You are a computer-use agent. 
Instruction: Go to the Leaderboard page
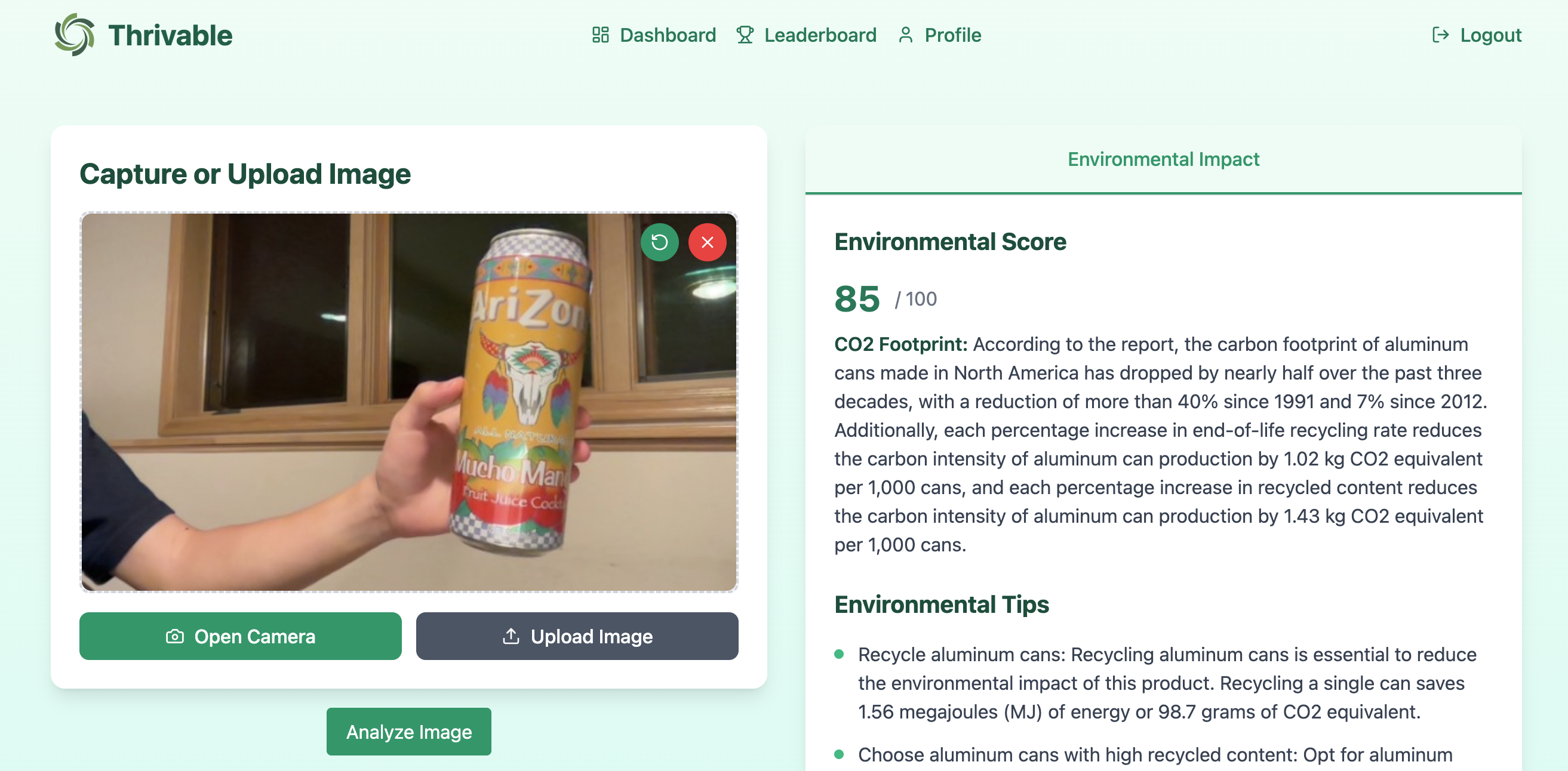pos(819,35)
